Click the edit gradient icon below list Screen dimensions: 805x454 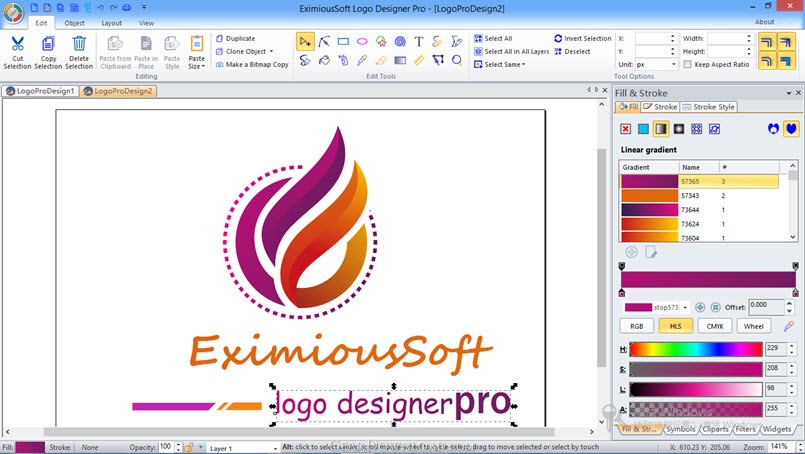tap(651, 252)
